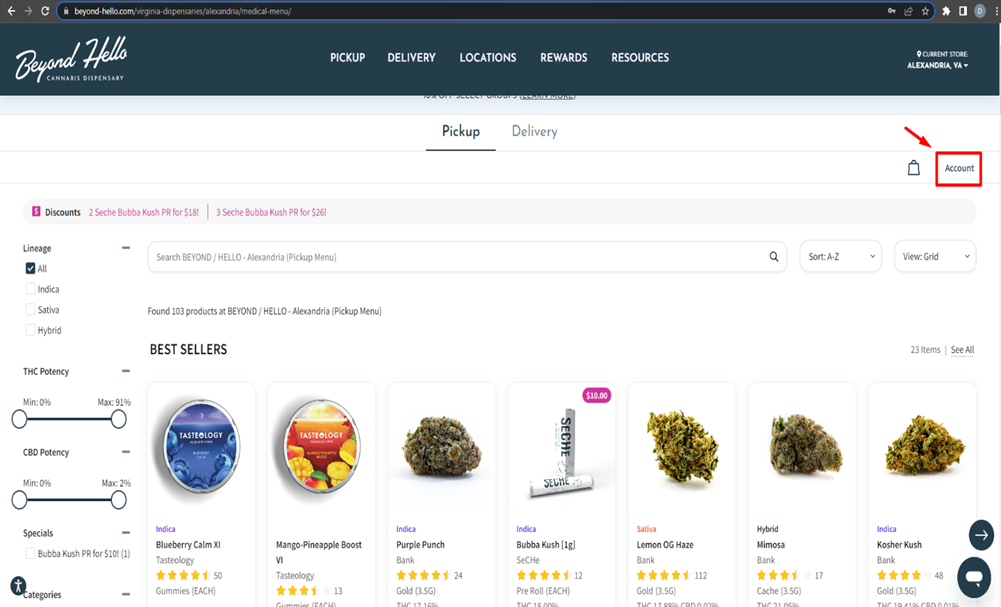Open the View: Grid dropdown
1001x607 pixels.
934,257
